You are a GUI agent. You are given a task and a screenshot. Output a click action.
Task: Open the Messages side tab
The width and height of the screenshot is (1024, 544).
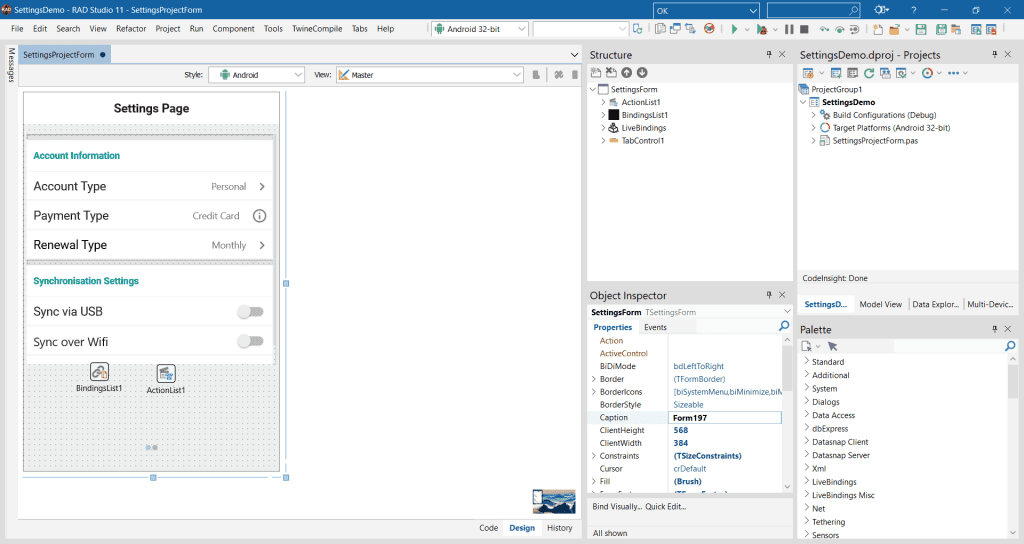pyautogui.click(x=10, y=65)
